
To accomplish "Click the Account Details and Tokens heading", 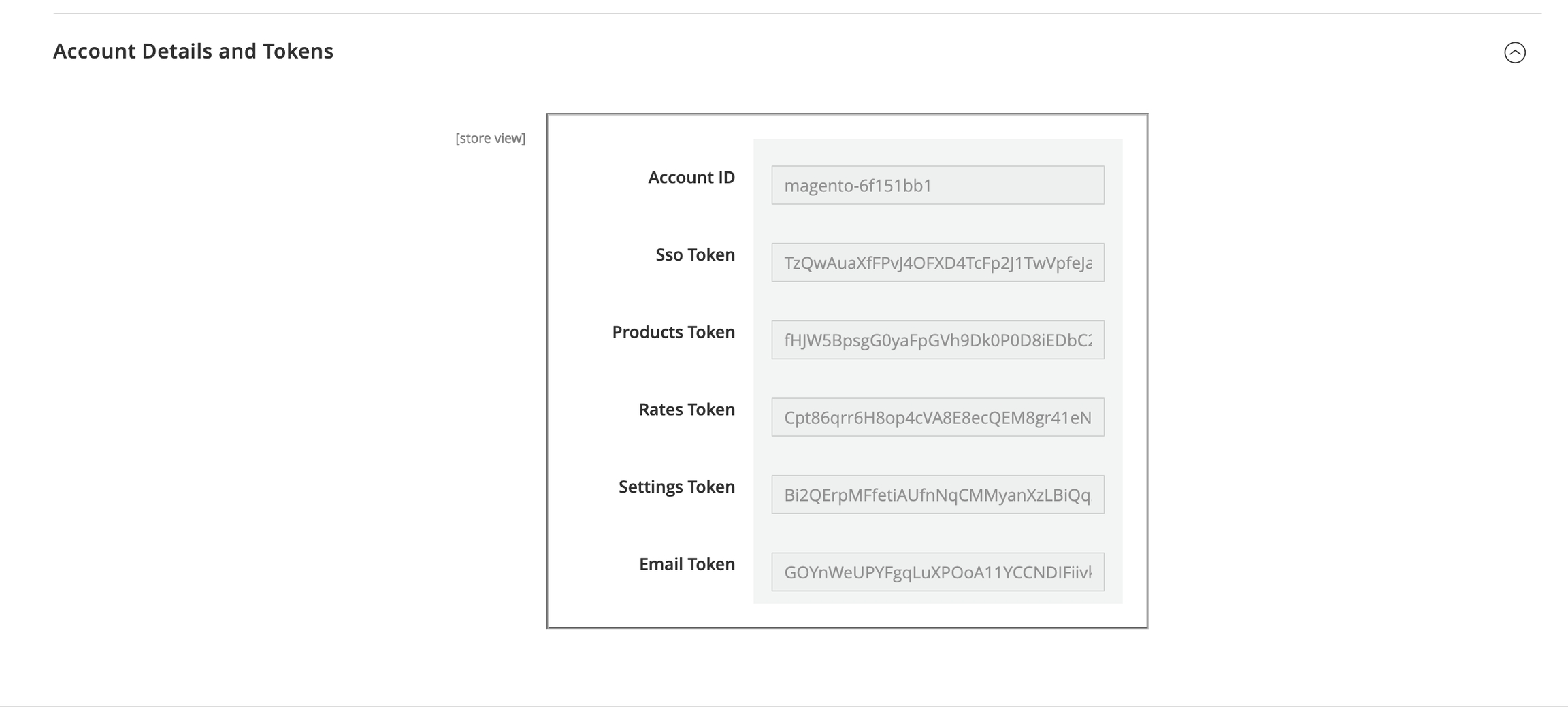I will click(193, 51).
